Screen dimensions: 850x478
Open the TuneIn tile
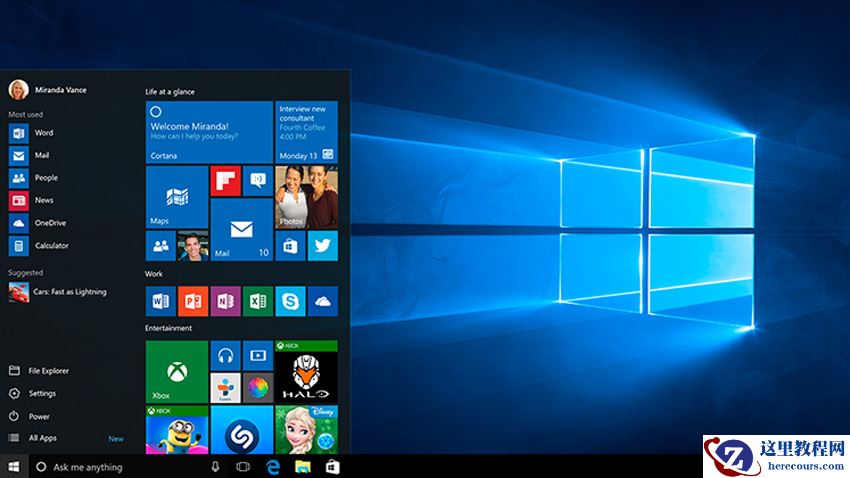[226, 388]
